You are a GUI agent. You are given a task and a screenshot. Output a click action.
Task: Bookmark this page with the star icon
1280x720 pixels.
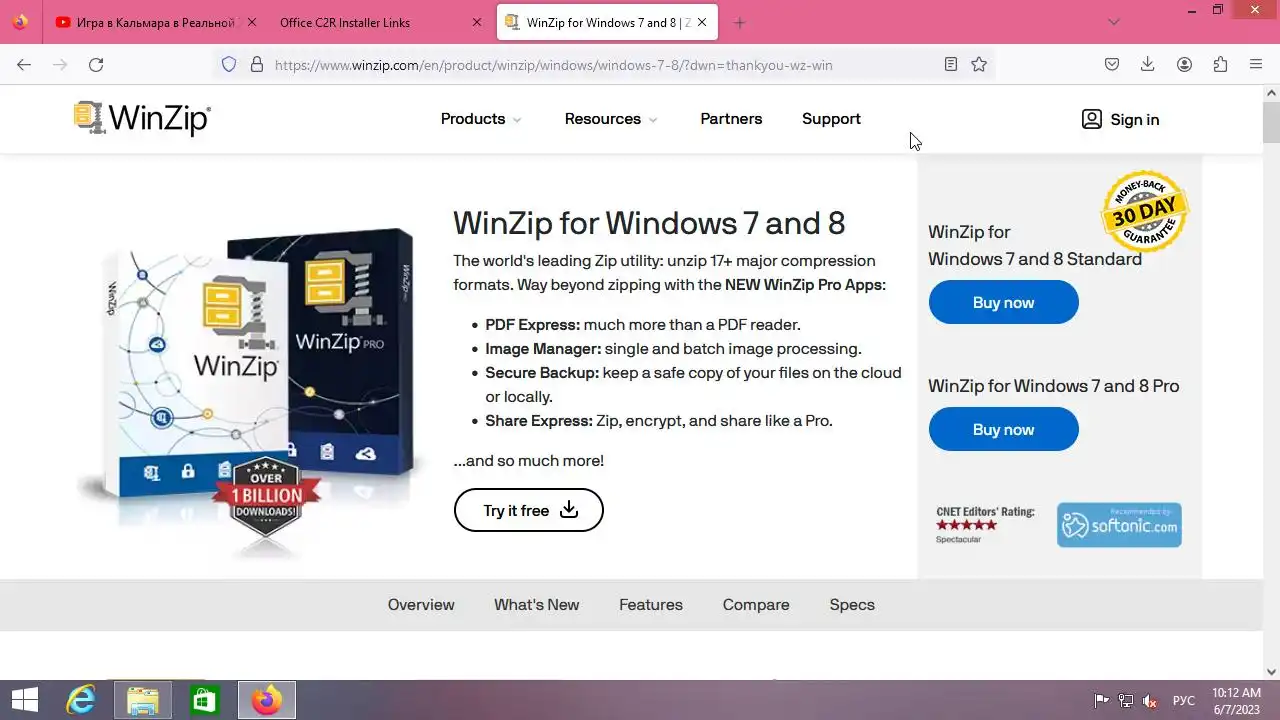979,64
